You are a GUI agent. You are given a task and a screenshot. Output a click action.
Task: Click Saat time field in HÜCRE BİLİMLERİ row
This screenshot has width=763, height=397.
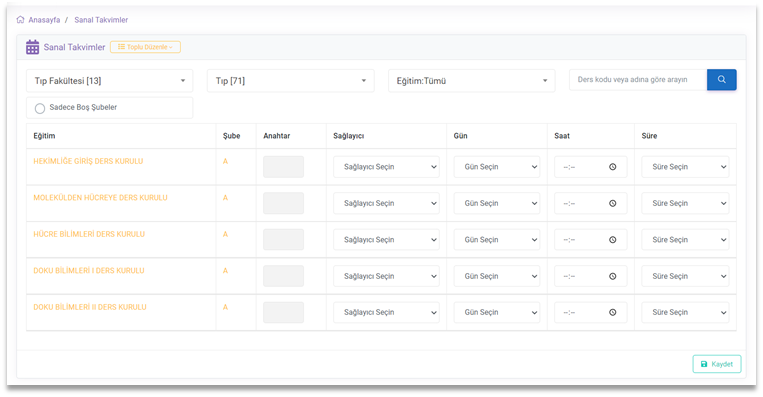click(590, 240)
